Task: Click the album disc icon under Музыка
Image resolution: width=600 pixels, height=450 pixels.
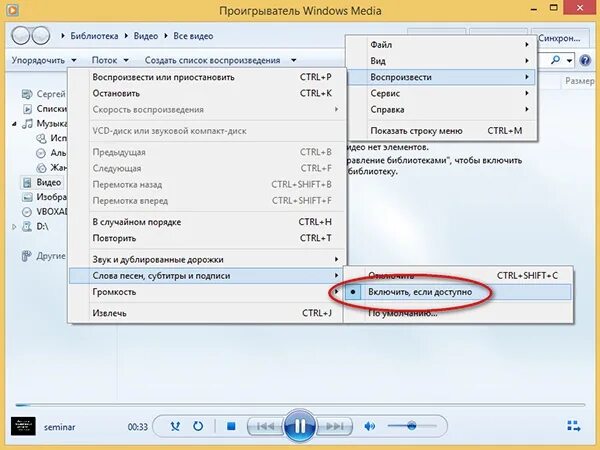Action: click(41, 153)
